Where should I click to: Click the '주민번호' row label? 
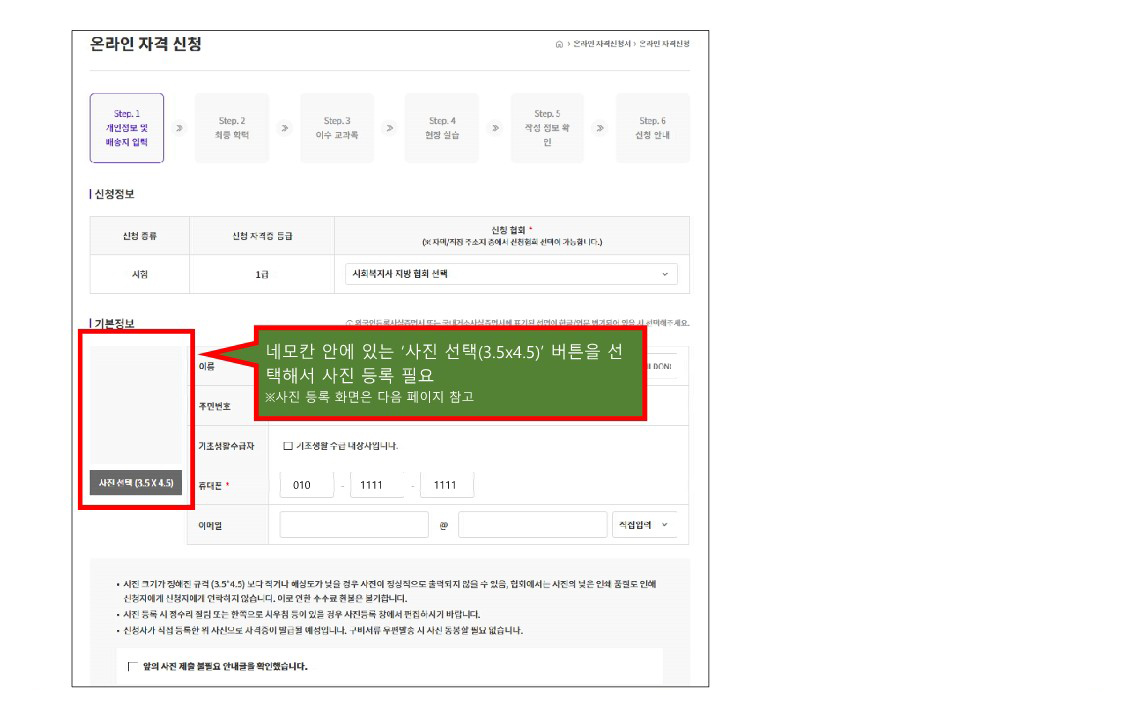[x=215, y=407]
